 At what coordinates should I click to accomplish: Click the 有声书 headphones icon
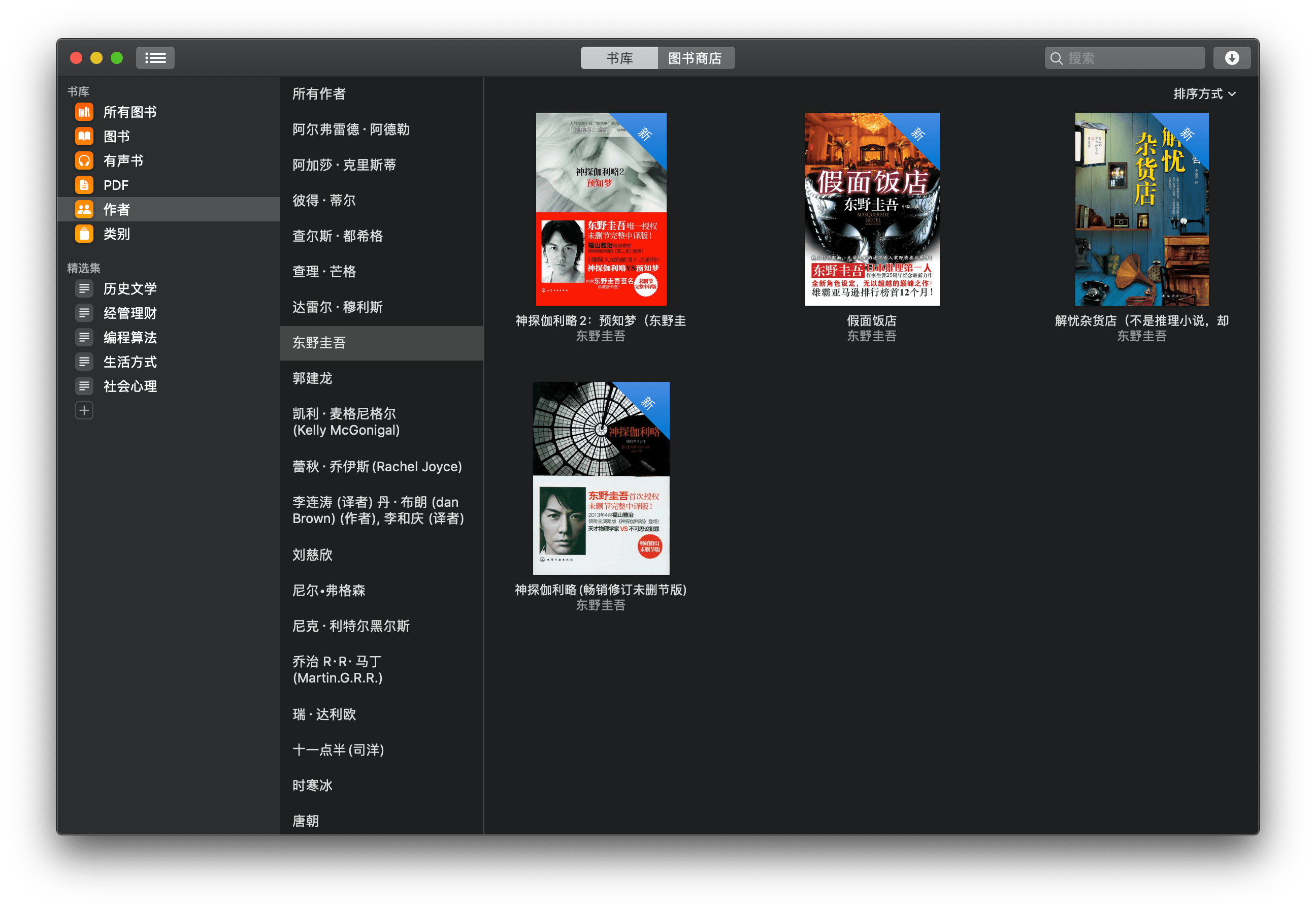[84, 161]
